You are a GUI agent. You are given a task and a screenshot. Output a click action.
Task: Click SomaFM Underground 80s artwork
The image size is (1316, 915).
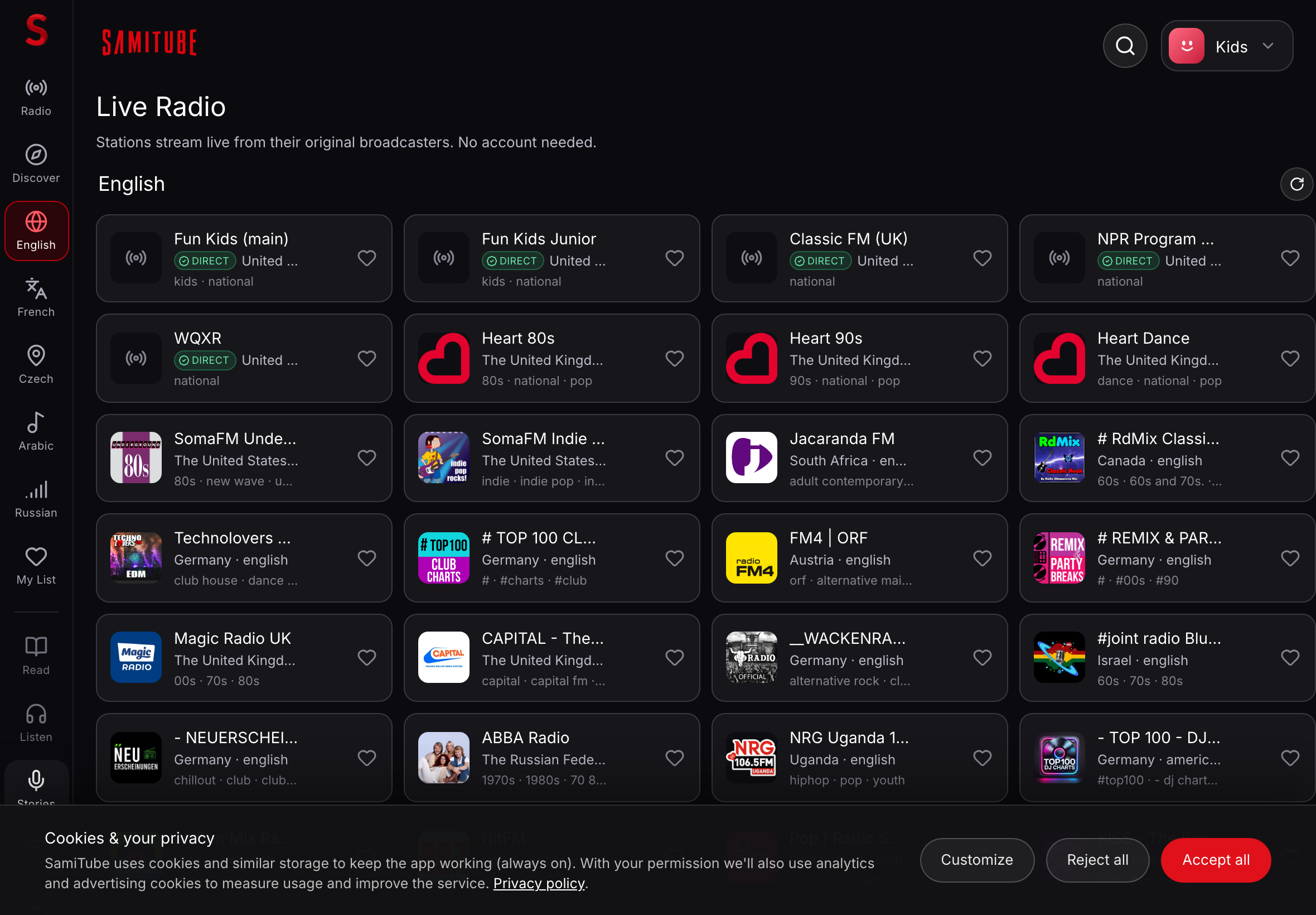pyautogui.click(x=136, y=458)
